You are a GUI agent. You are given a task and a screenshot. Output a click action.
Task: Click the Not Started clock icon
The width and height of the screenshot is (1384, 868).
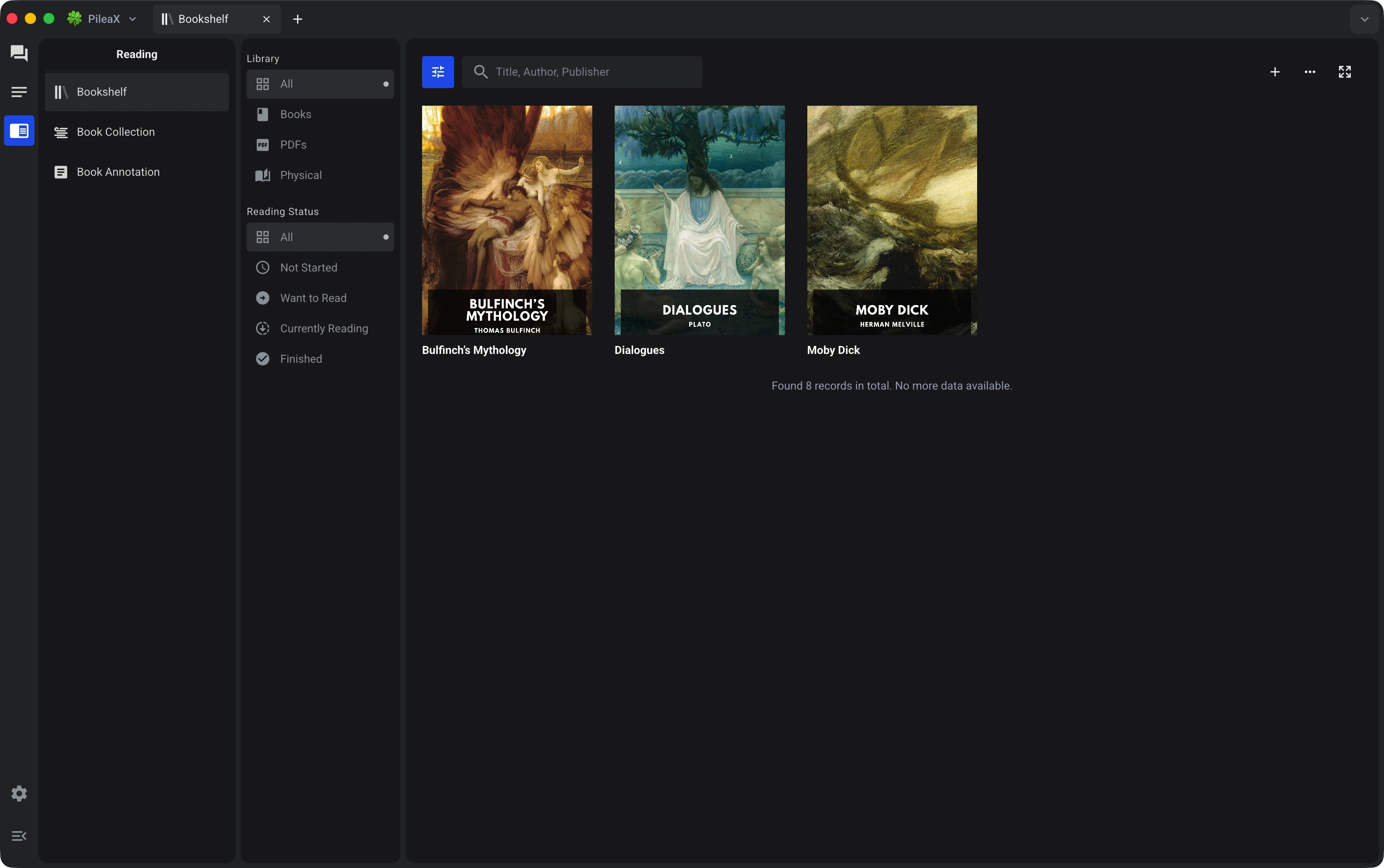262,267
